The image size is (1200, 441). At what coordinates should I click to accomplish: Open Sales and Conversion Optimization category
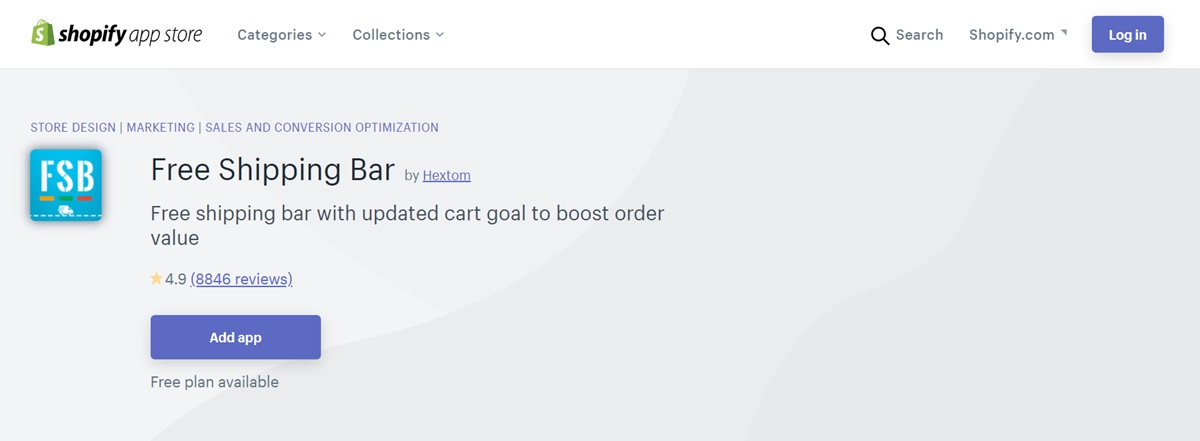click(322, 128)
